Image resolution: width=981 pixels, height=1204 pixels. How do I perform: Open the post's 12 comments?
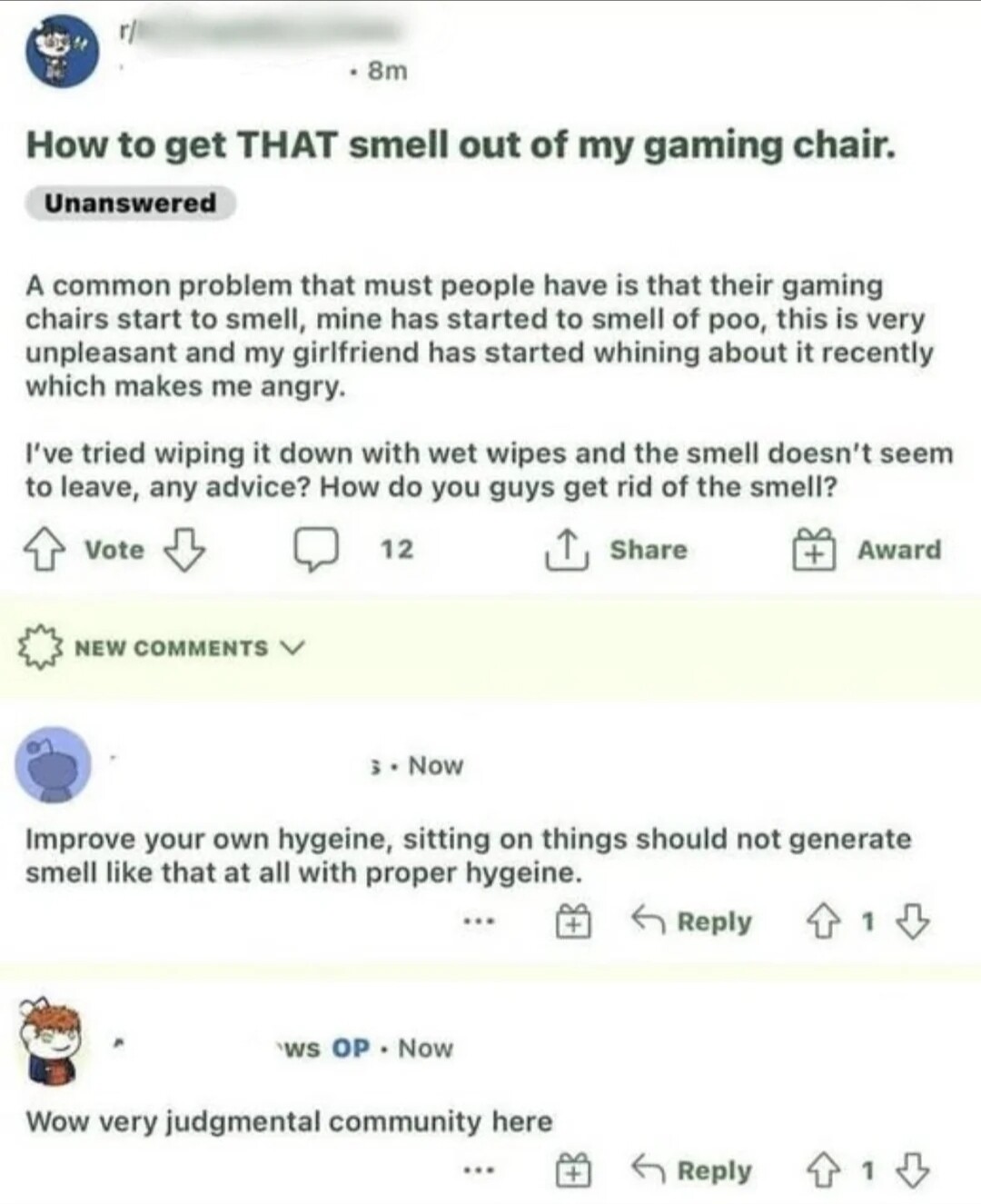tap(353, 550)
